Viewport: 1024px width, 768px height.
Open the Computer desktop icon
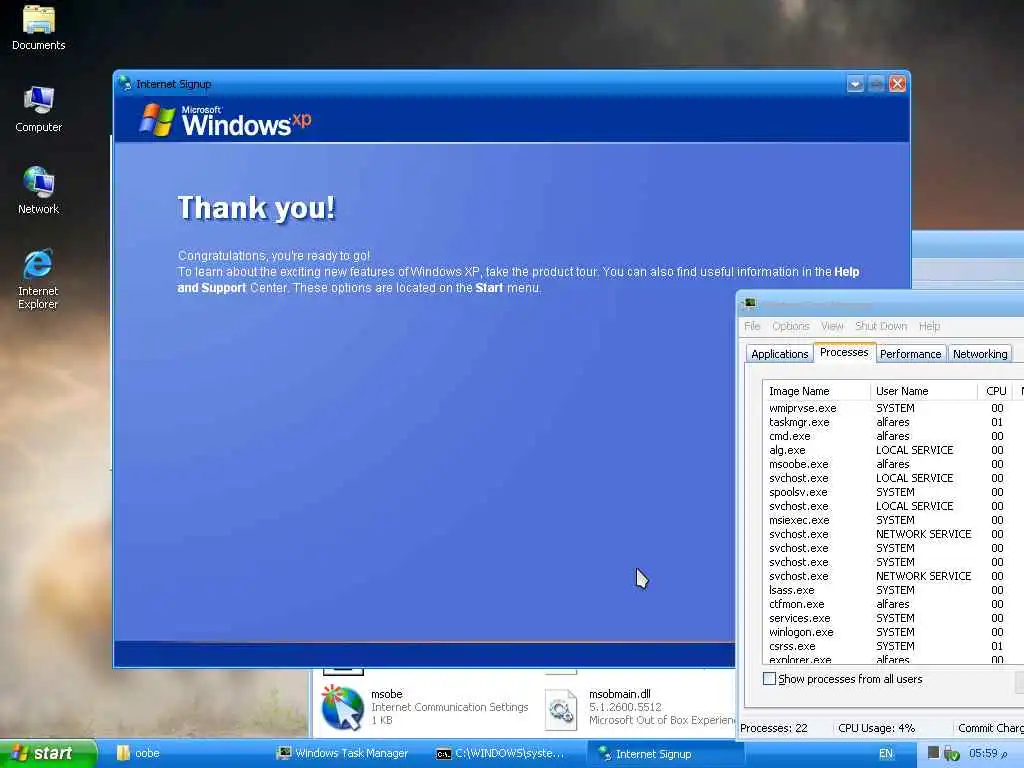pos(39,110)
